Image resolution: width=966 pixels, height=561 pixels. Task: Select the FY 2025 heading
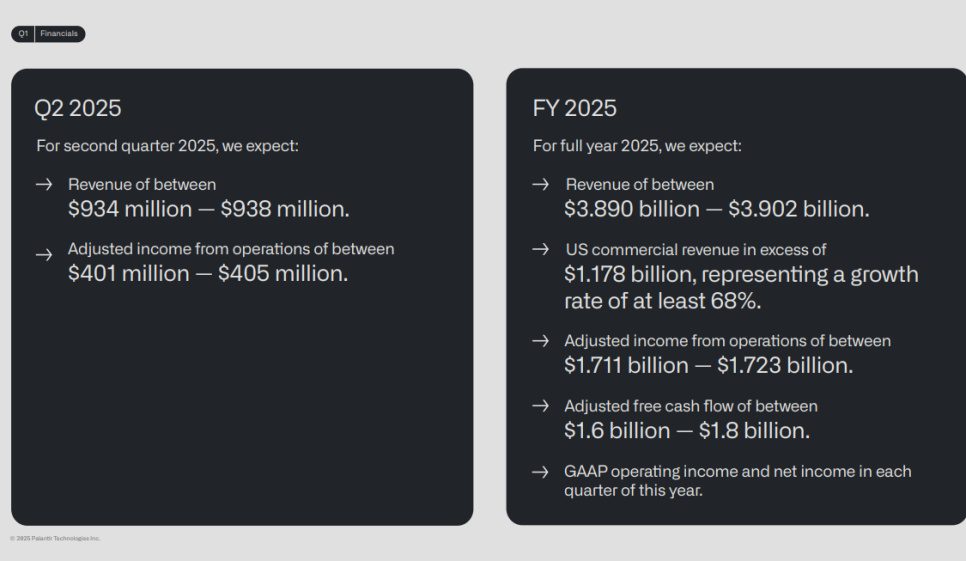click(574, 108)
